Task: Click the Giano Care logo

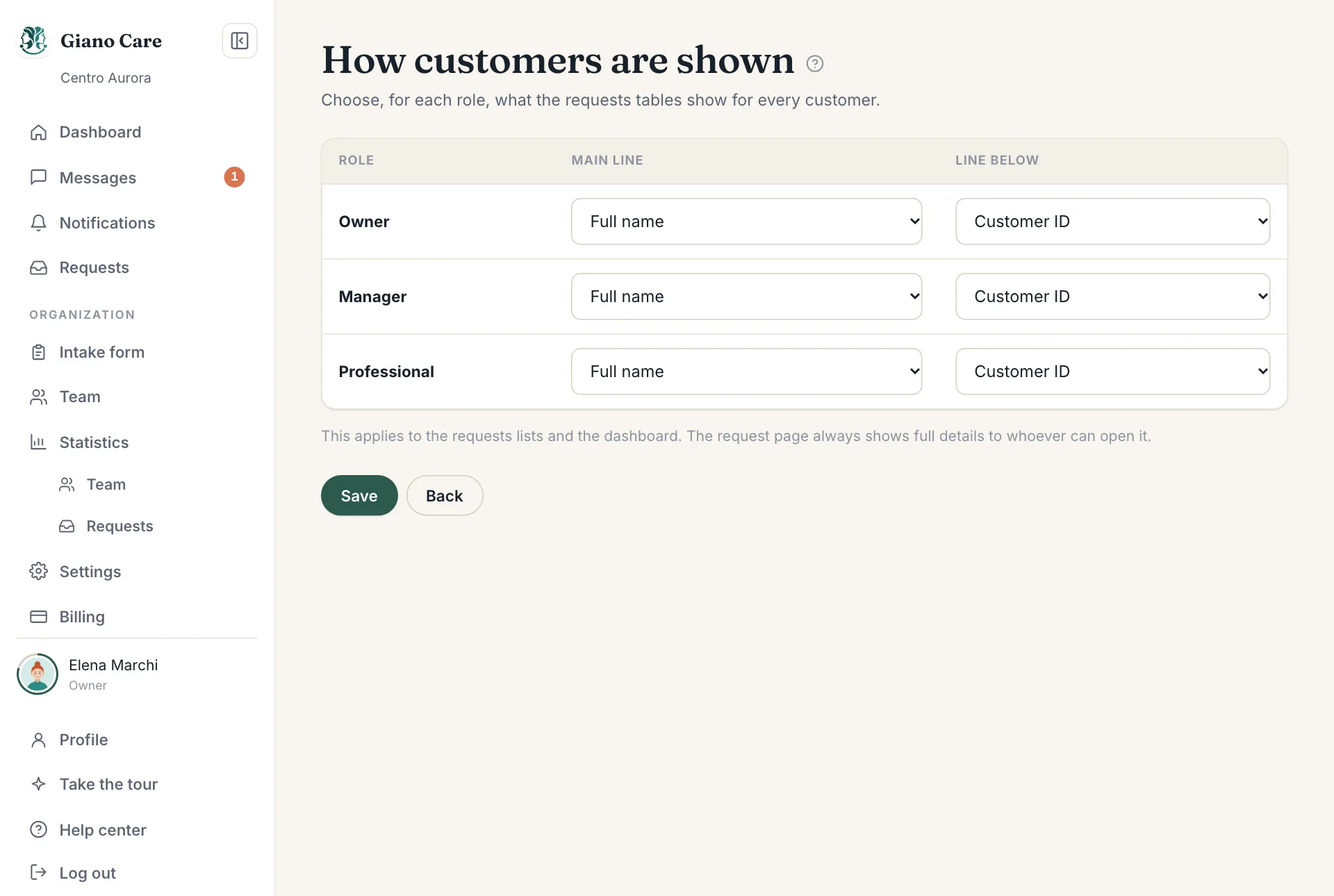Action: pyautogui.click(x=33, y=40)
